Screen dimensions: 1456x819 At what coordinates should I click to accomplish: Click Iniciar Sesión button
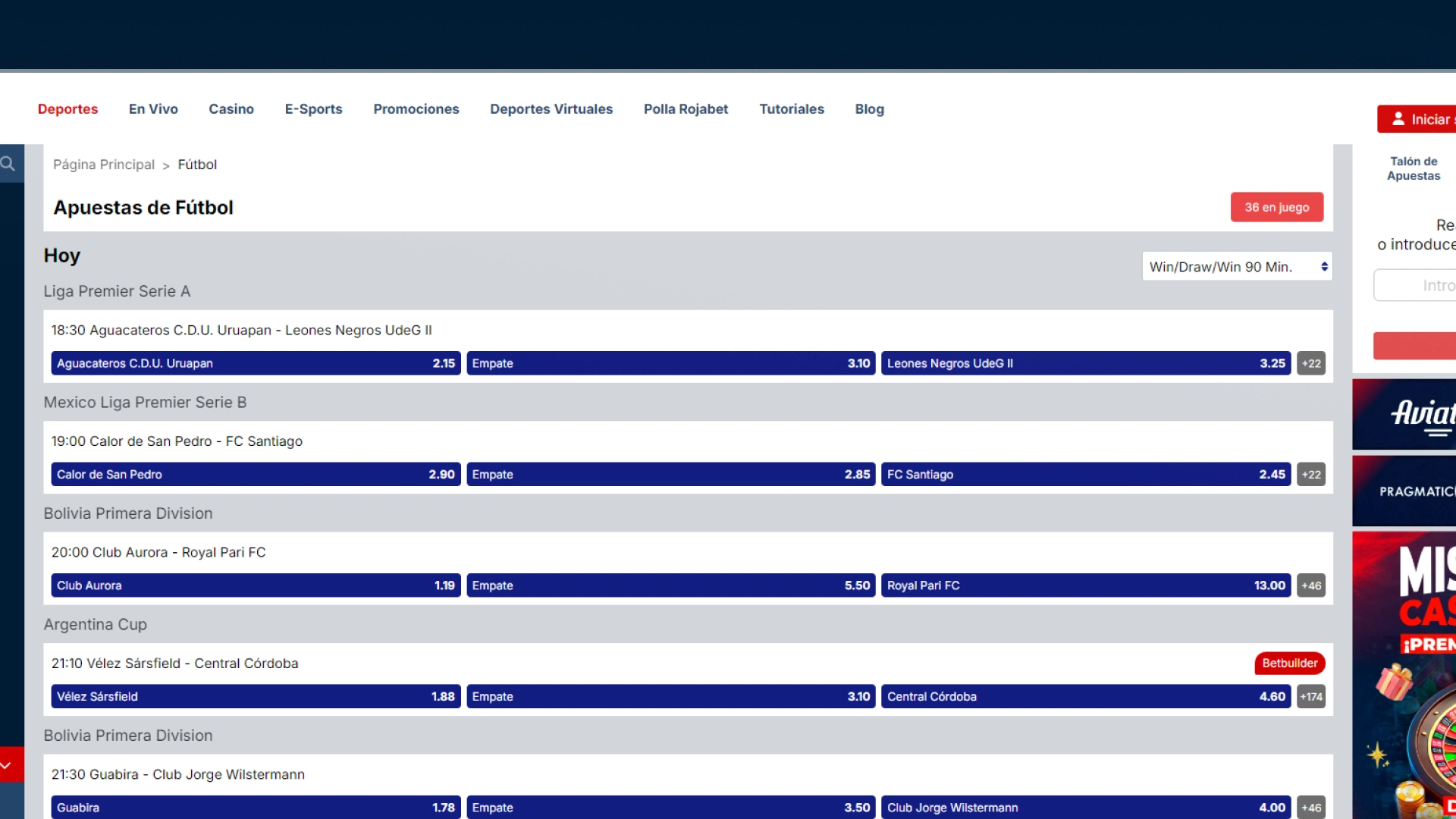(x=1420, y=119)
